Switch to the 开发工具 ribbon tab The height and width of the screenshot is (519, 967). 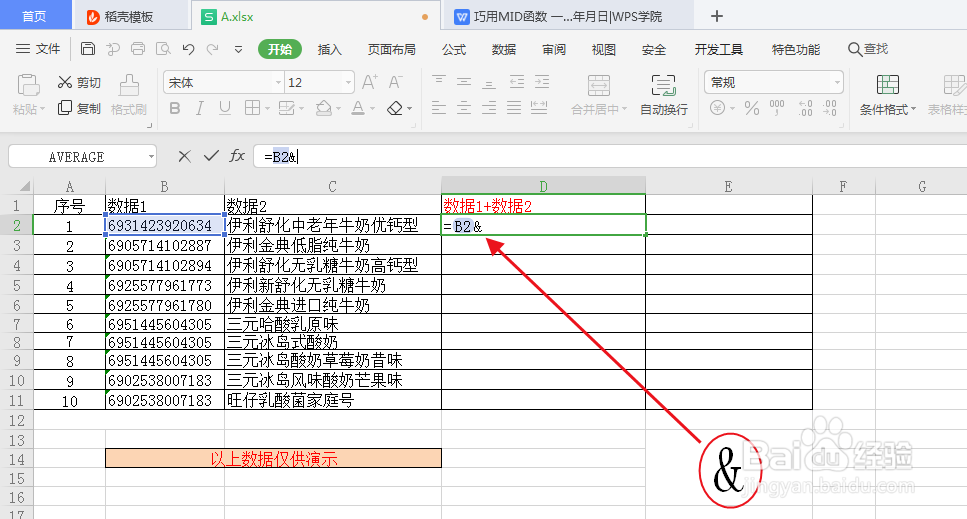[718, 49]
